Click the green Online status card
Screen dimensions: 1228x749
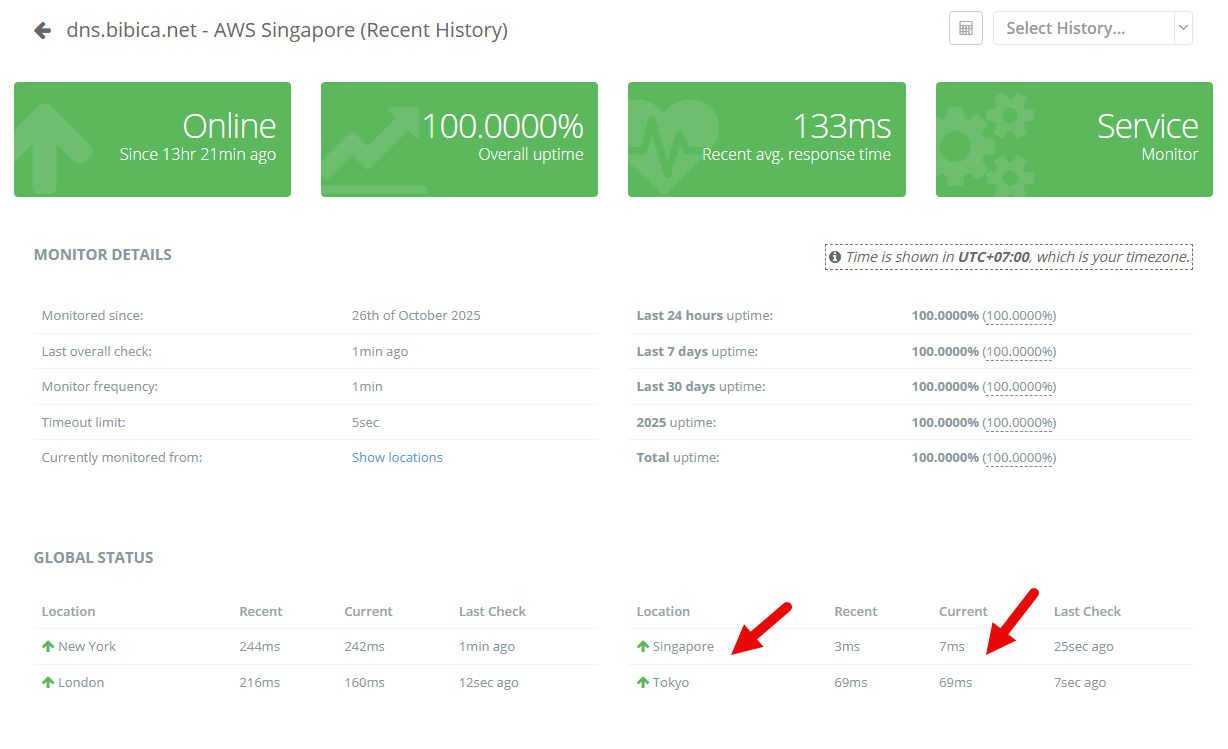[152, 139]
